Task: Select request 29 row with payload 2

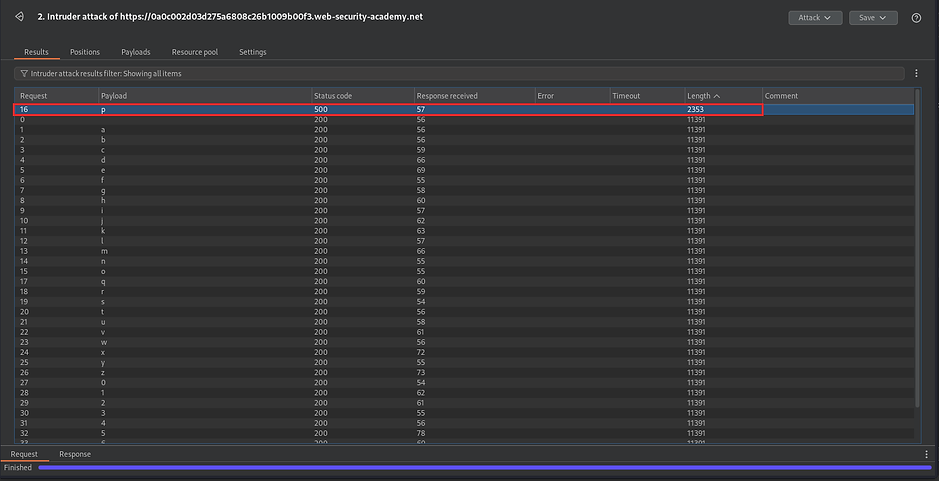Action: (465, 403)
